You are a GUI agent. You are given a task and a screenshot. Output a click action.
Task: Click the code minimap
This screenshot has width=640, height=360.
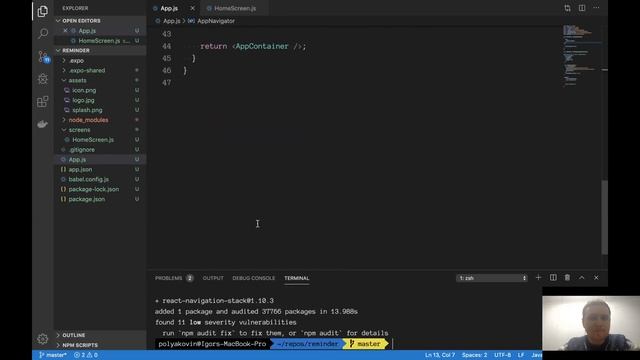(582, 56)
